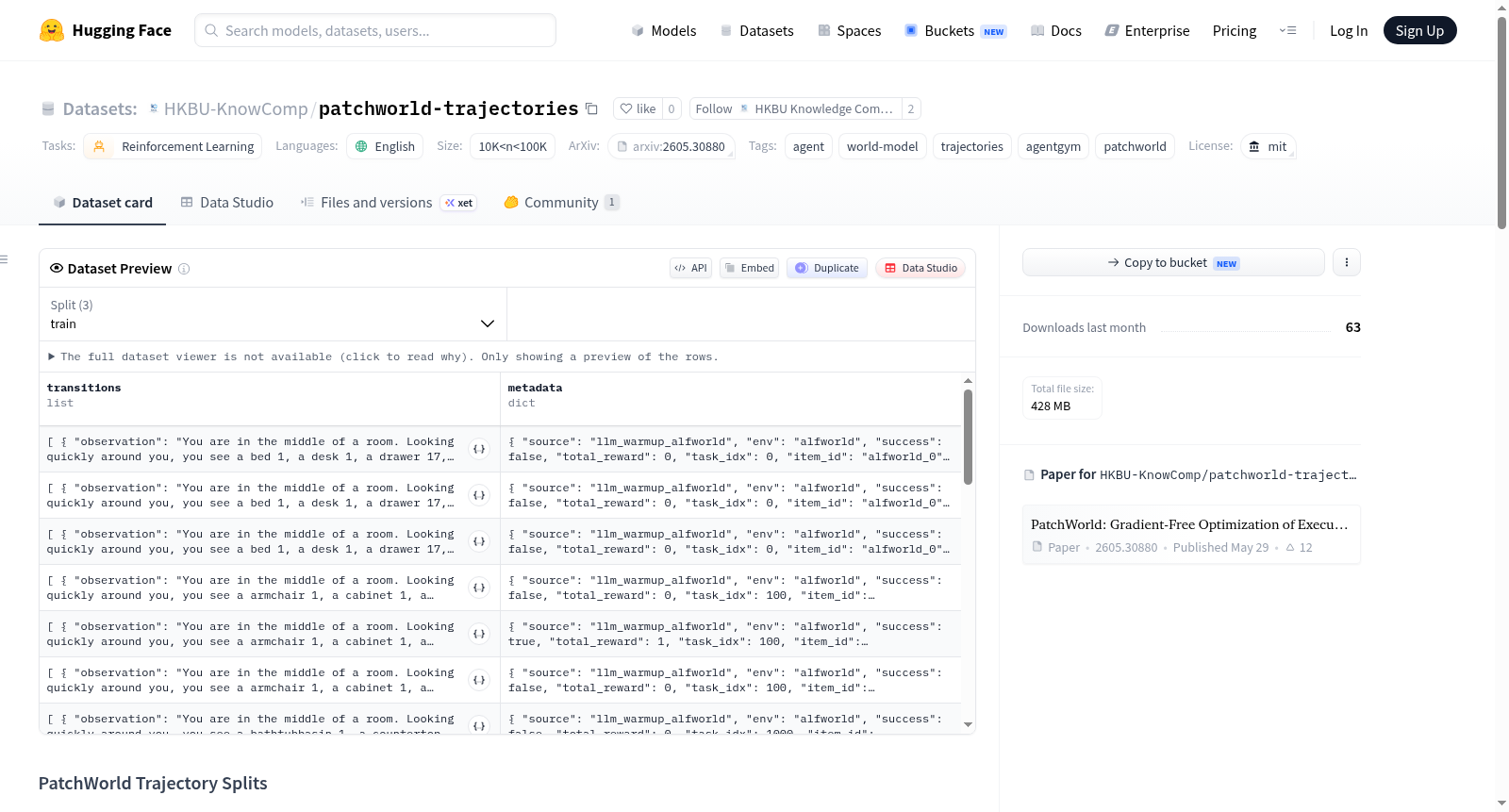Toggle the left sidebar handle icon

click(x=5, y=259)
